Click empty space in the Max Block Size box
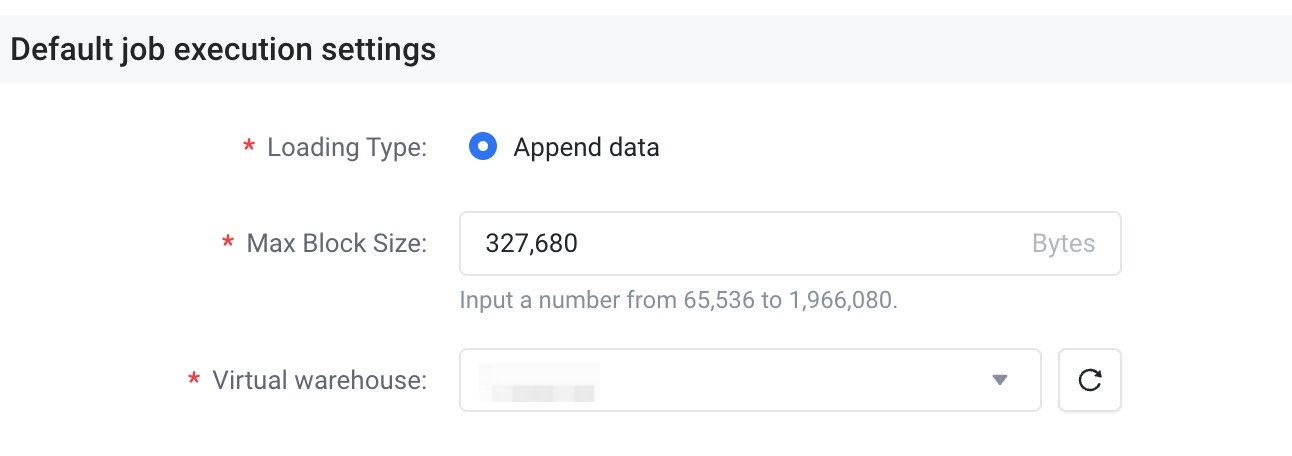This screenshot has width=1292, height=456. [800, 243]
